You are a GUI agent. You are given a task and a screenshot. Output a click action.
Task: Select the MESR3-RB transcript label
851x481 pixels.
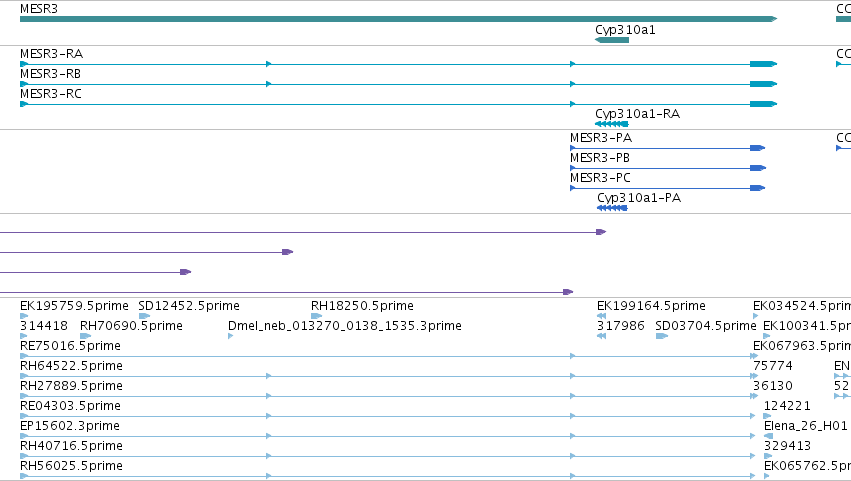pos(50,74)
